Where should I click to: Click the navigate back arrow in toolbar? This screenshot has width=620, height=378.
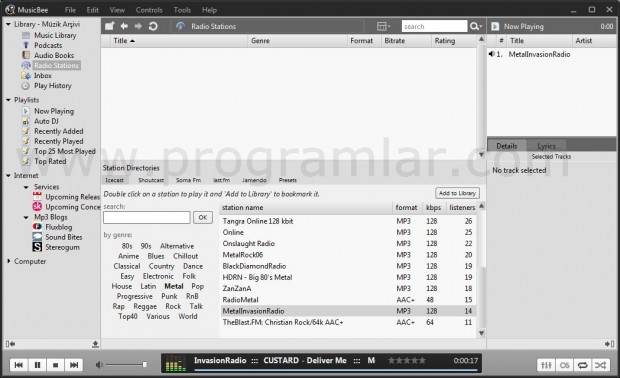click(124, 26)
